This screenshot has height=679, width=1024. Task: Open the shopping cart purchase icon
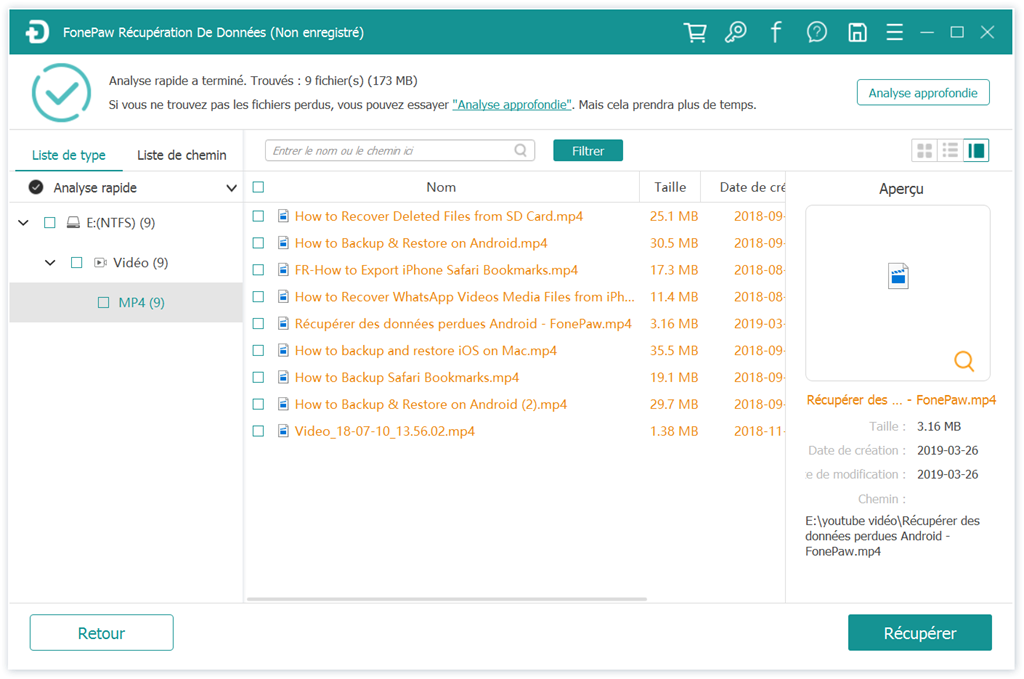coord(695,32)
